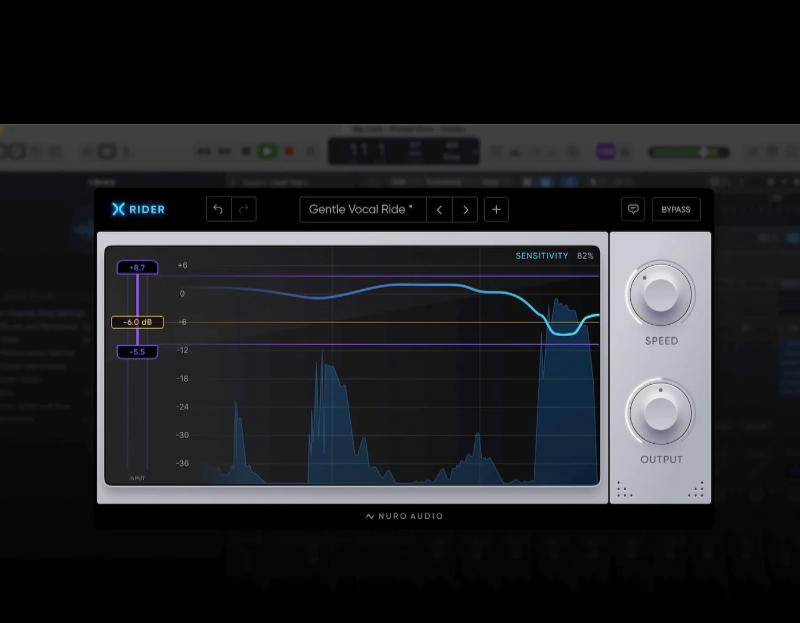Go to the previous preset

(x=439, y=210)
